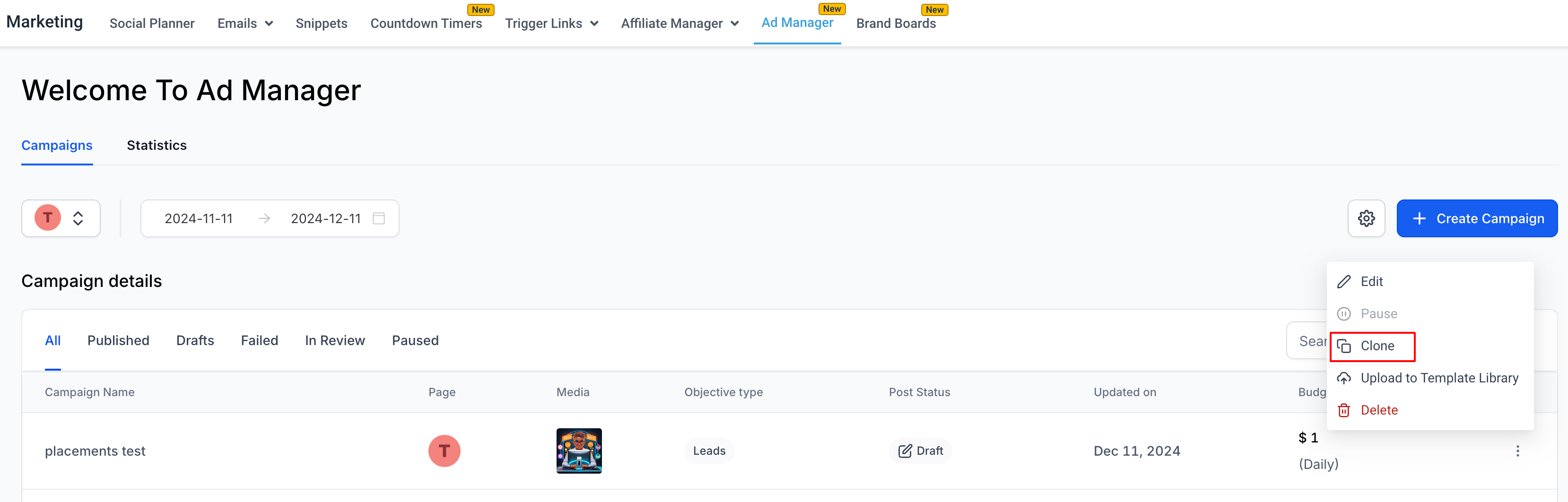Screen dimensions: 1568x502
Task: Choose Delete from the context menu
Action: 1430,411
